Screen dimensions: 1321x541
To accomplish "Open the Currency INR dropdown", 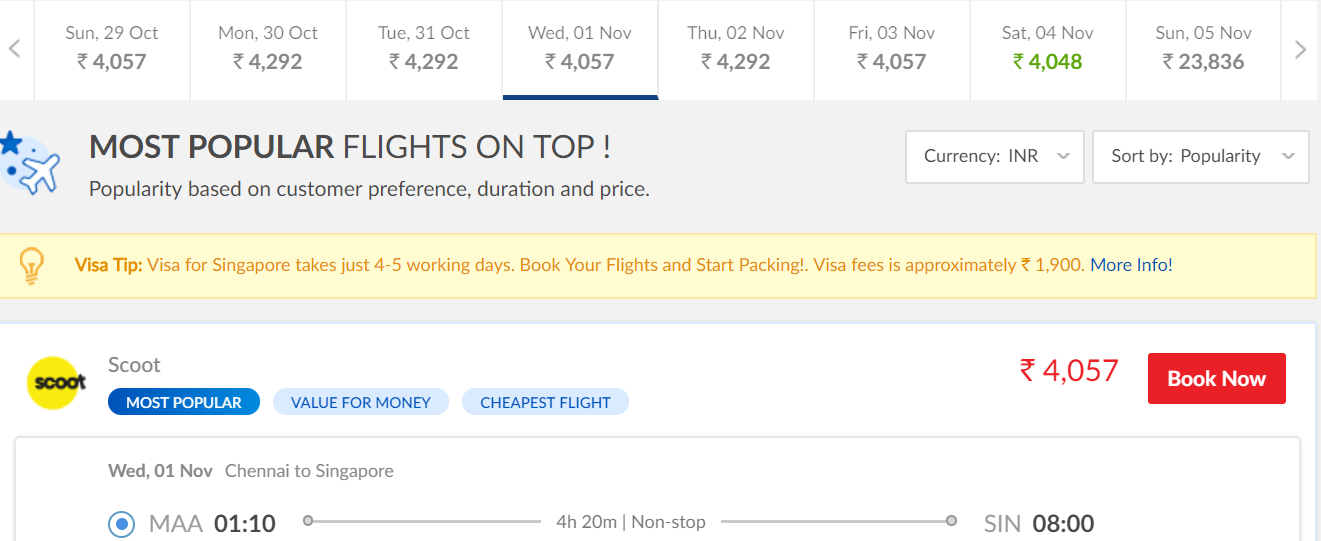I will point(994,157).
